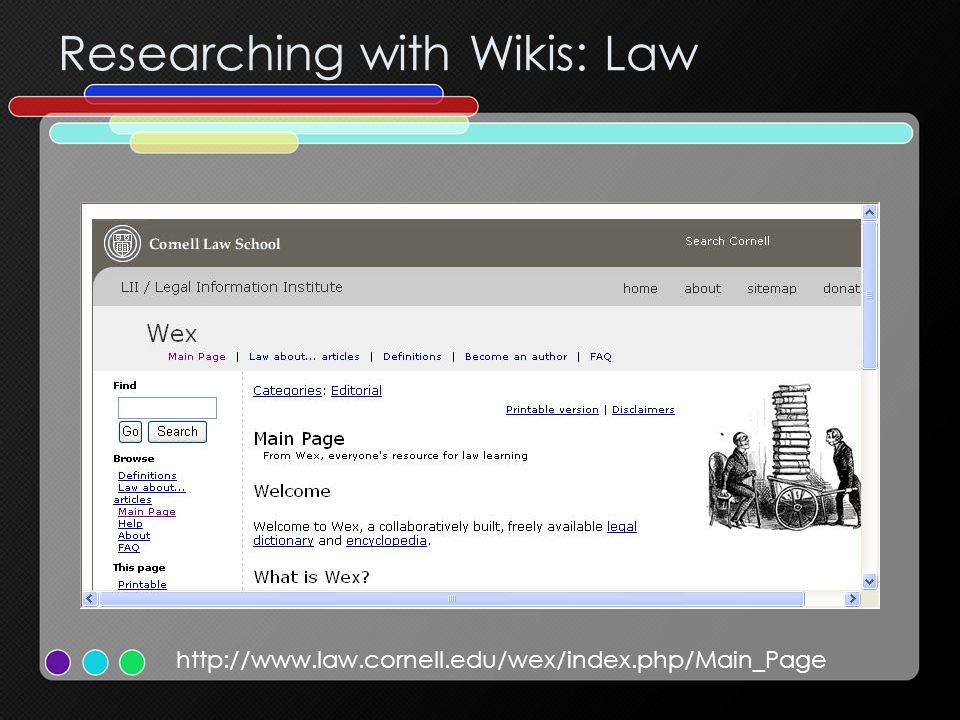Open Become an author page
The height and width of the screenshot is (720, 960).
(x=516, y=356)
